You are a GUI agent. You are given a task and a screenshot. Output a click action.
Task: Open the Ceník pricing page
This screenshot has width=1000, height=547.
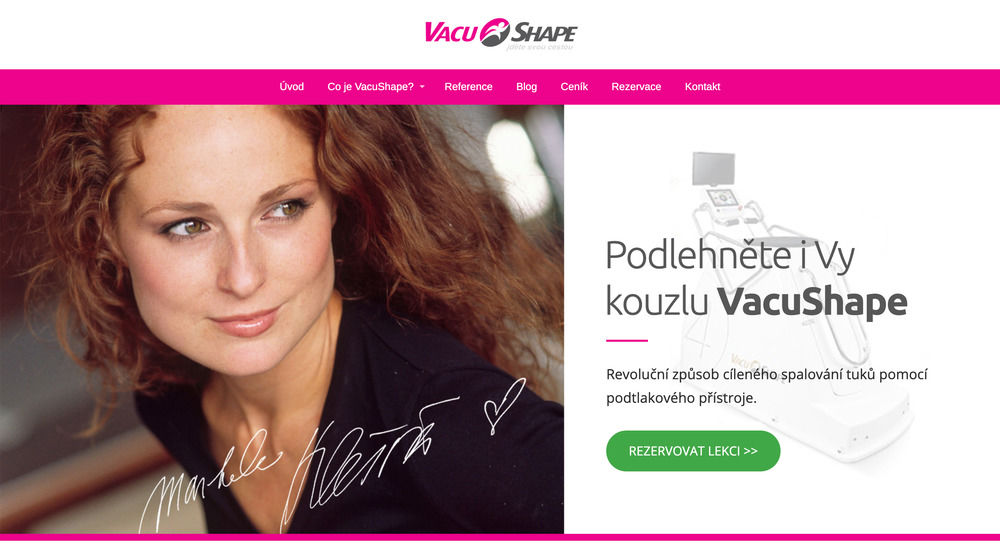point(574,87)
